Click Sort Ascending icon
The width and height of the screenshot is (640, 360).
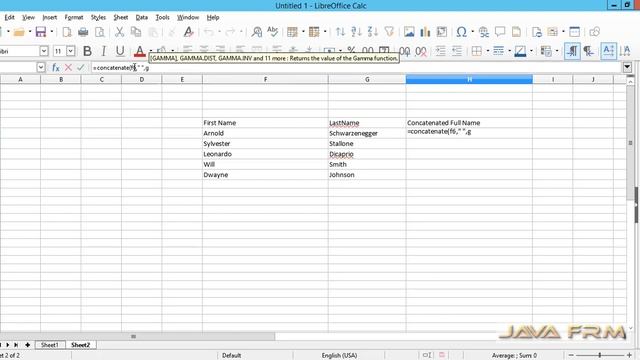(356, 32)
